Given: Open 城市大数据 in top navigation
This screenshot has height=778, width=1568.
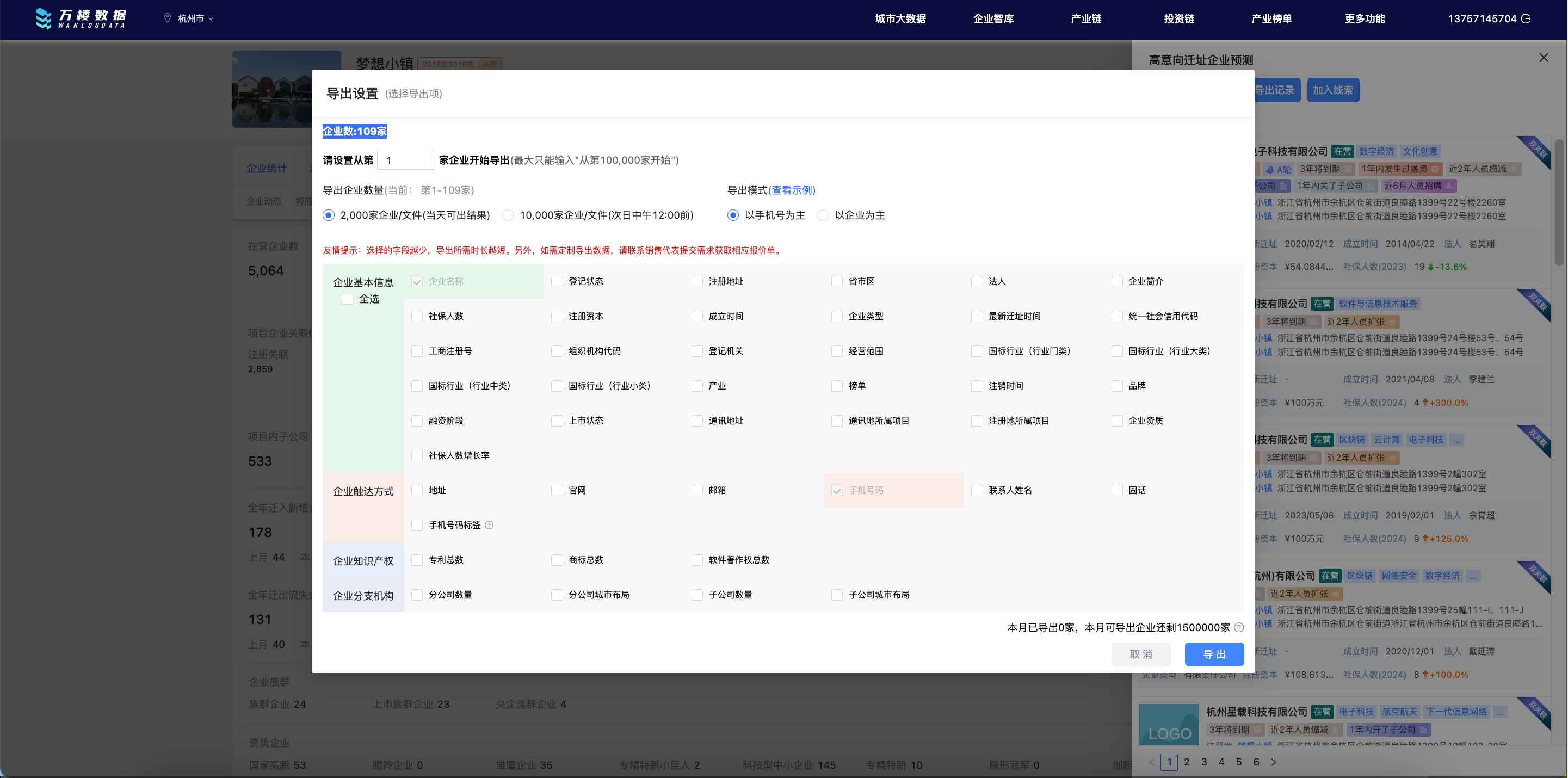Looking at the screenshot, I should coord(900,19).
